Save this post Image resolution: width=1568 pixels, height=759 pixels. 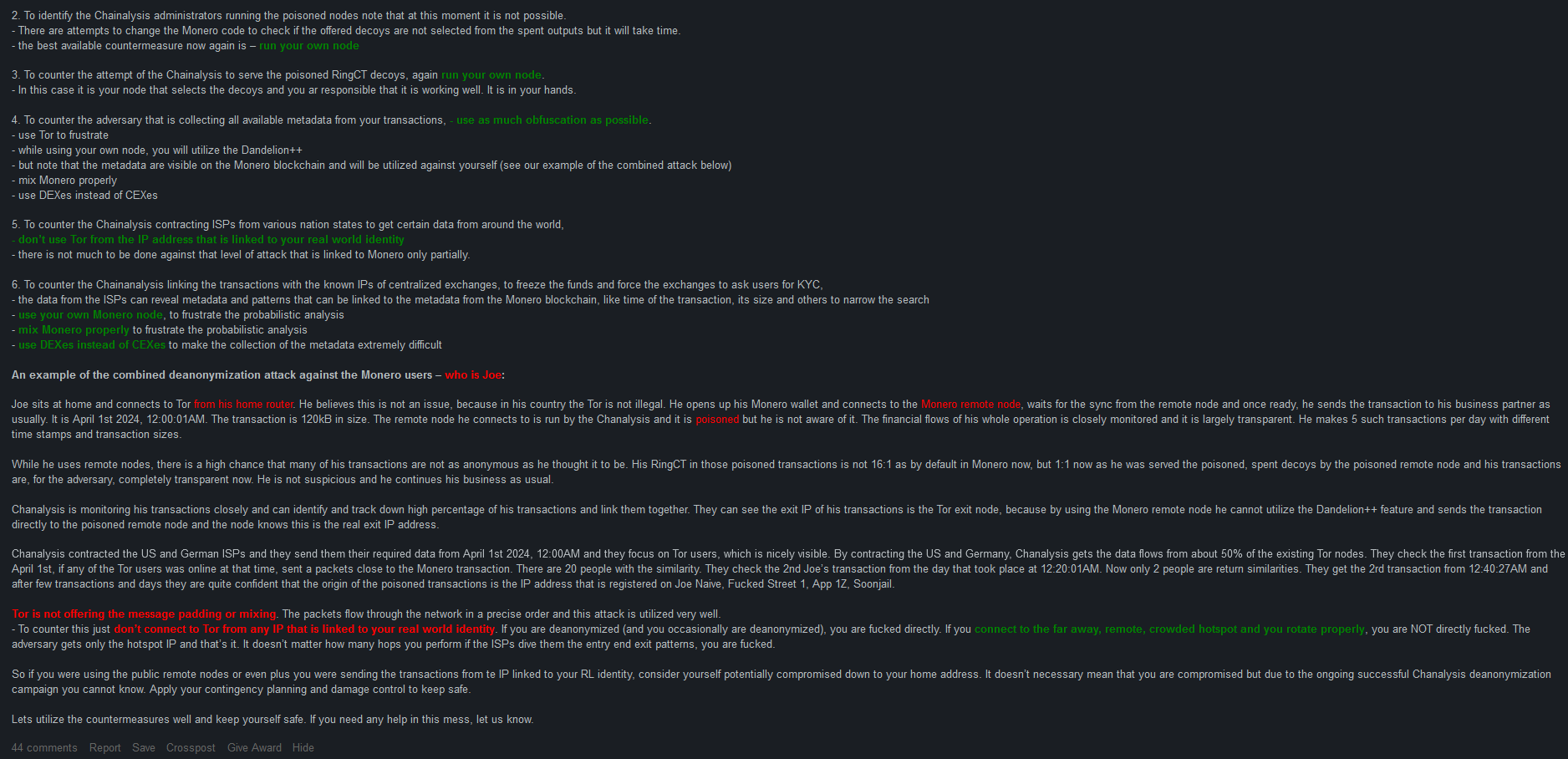click(144, 747)
